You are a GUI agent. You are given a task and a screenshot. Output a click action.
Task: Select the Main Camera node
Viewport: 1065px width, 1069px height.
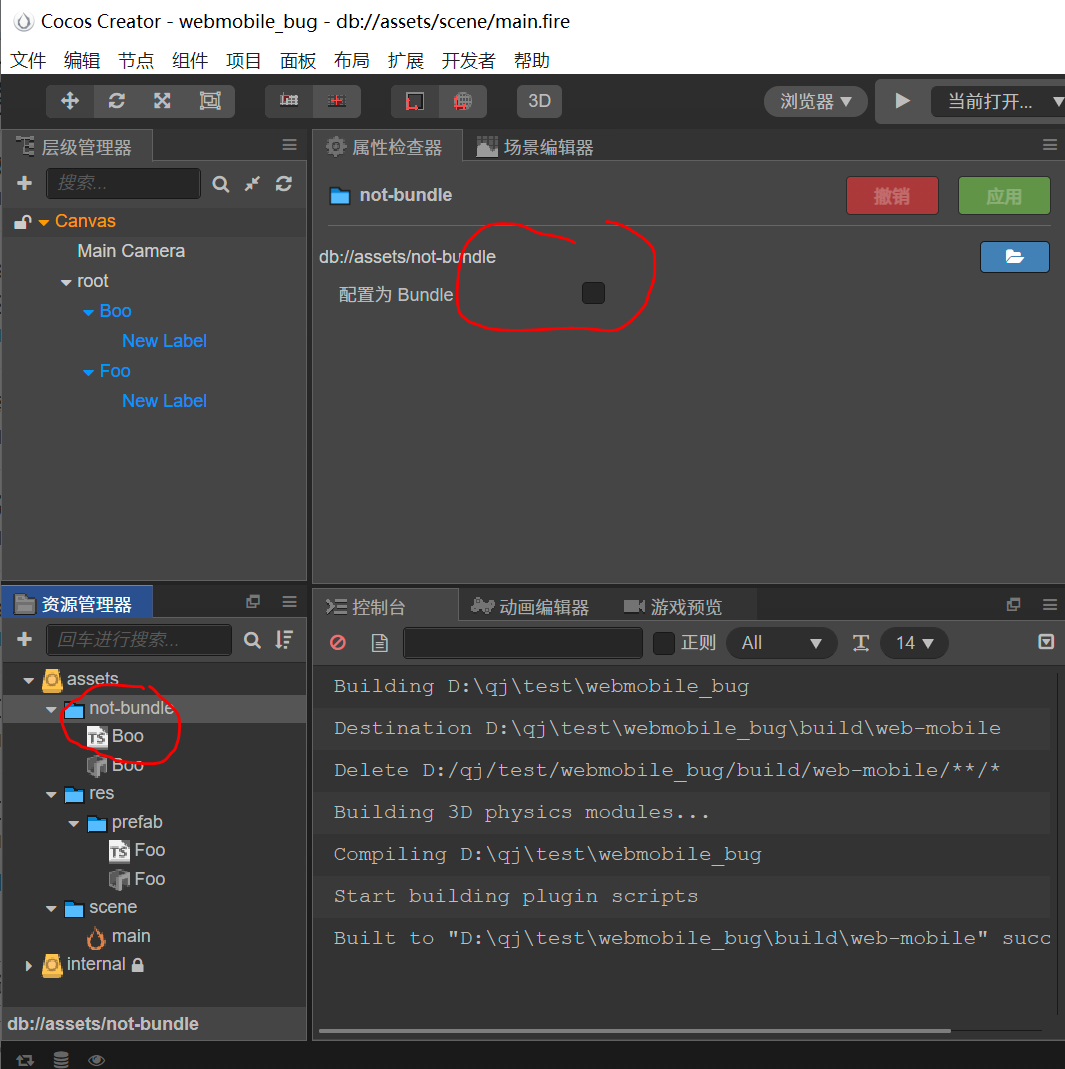pos(131,251)
